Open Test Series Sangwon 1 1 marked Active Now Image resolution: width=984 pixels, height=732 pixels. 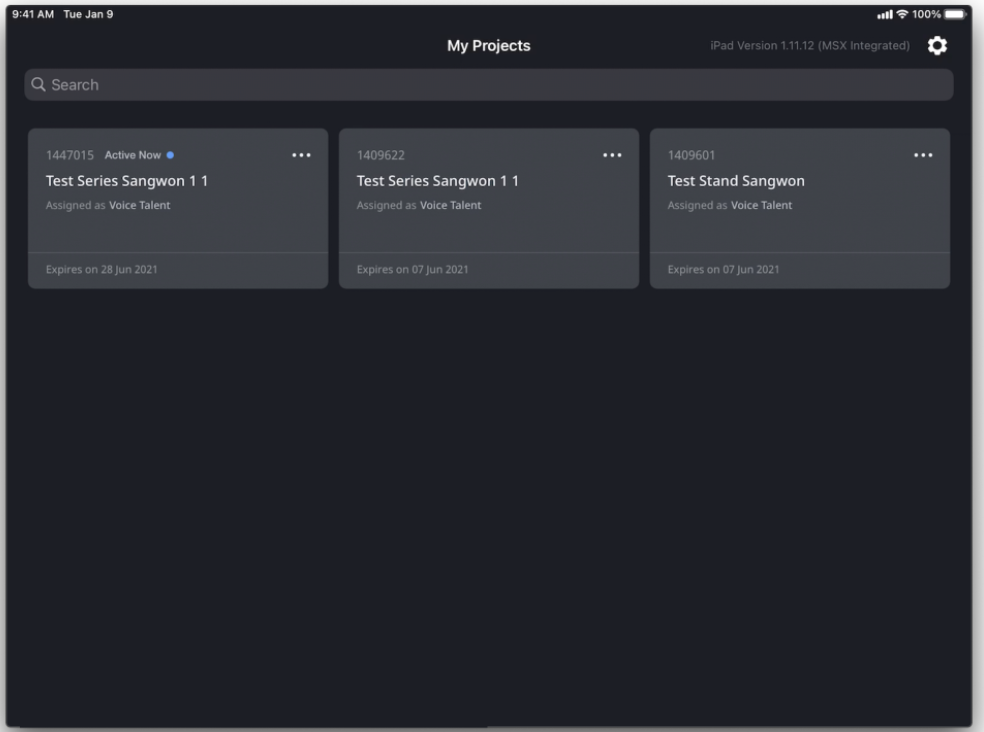click(127, 181)
